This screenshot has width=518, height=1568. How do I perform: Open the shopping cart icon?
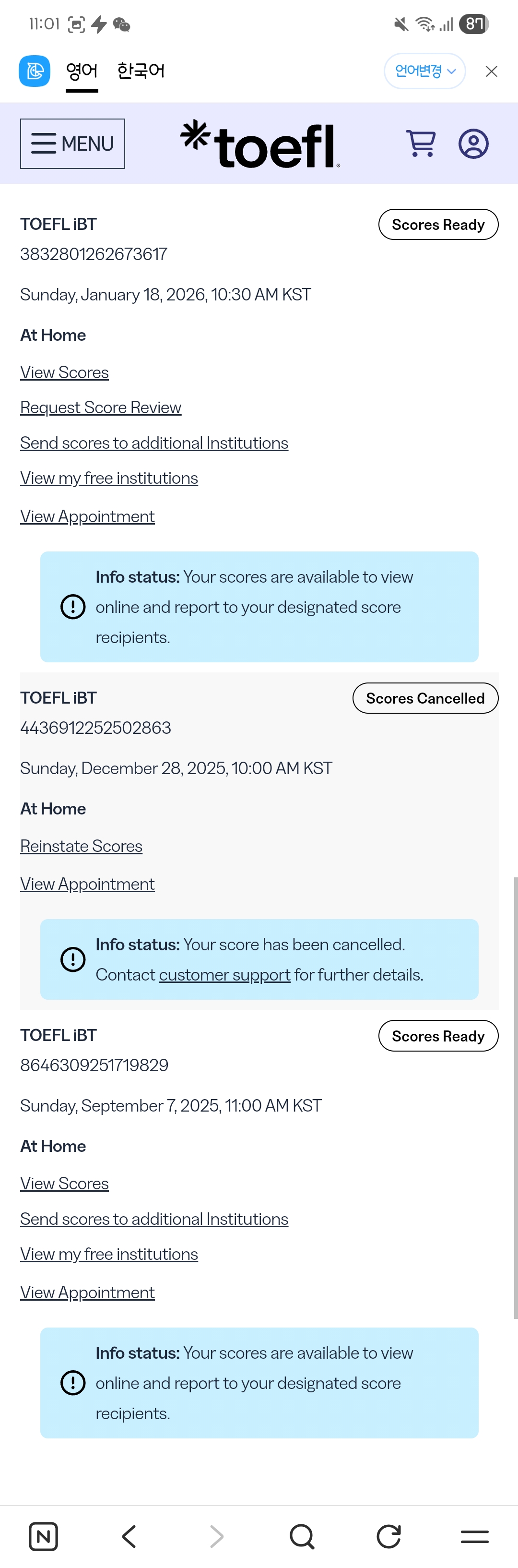point(420,144)
